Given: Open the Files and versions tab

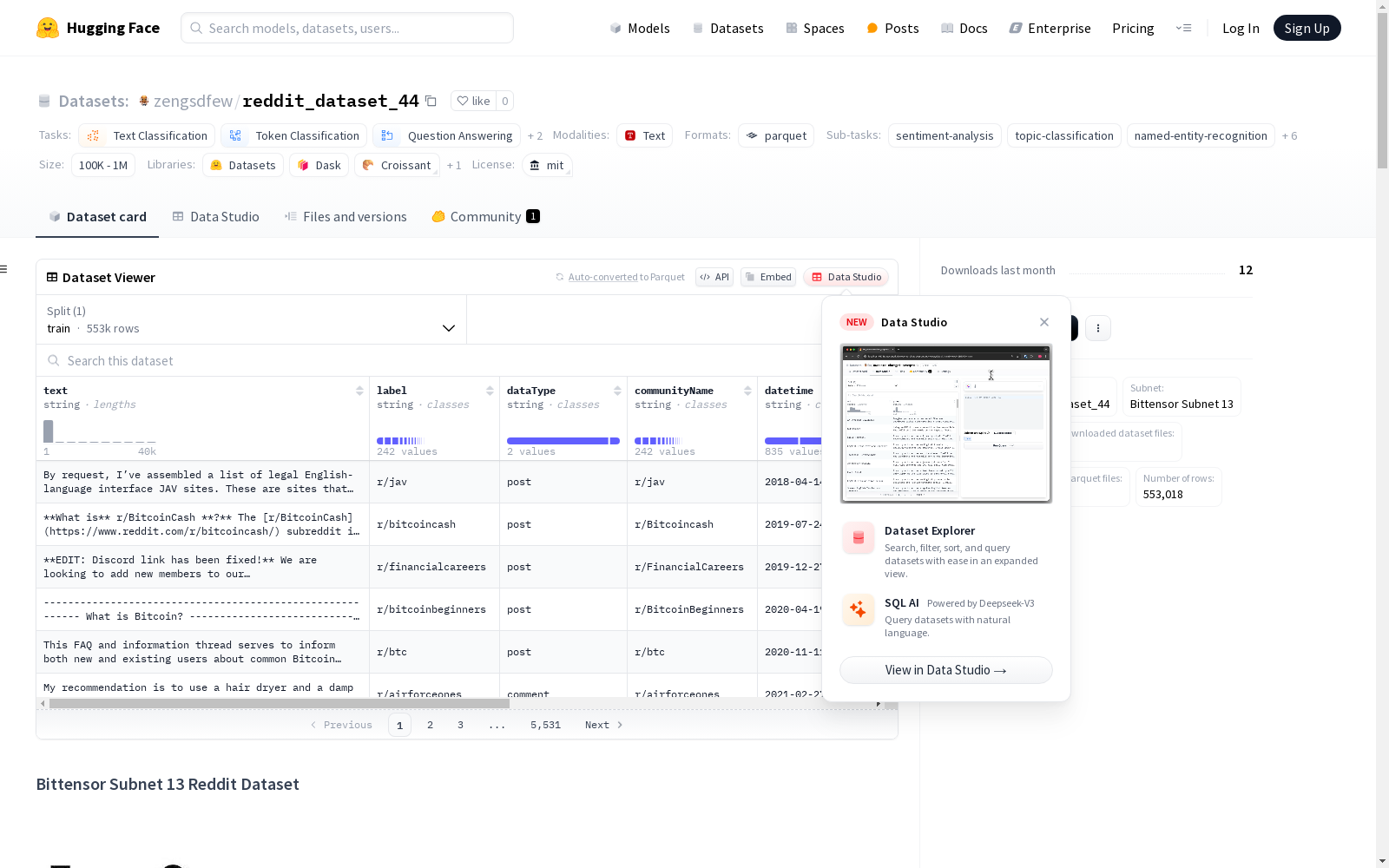Looking at the screenshot, I should [346, 217].
